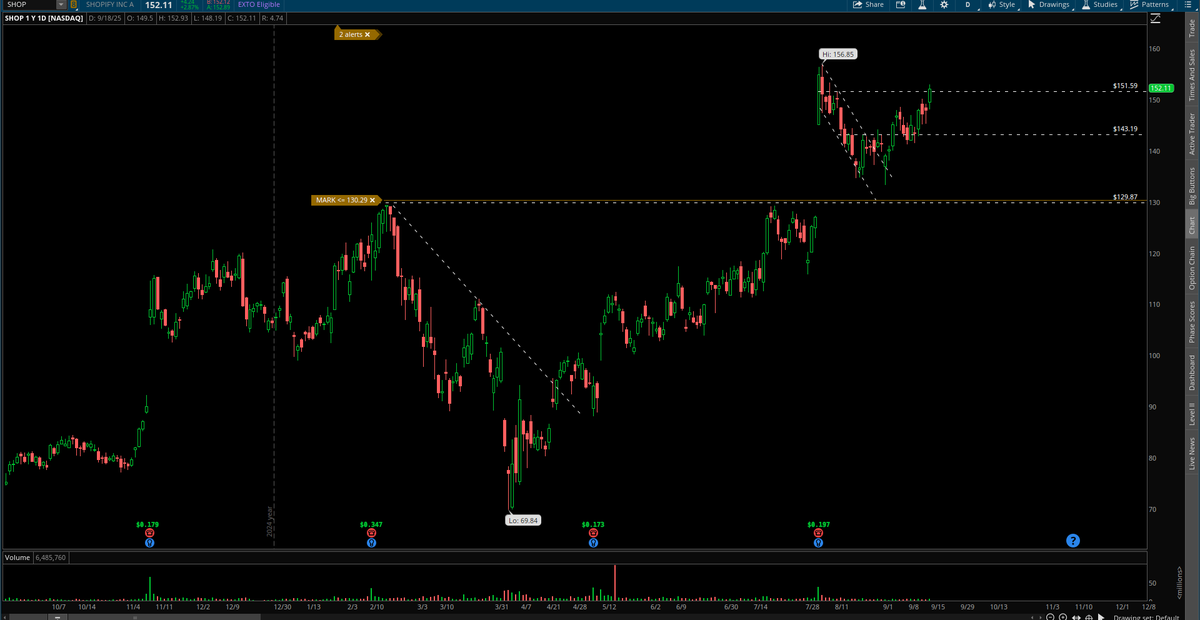
Task: Open the D timeframe dropdown
Action: pos(967,5)
